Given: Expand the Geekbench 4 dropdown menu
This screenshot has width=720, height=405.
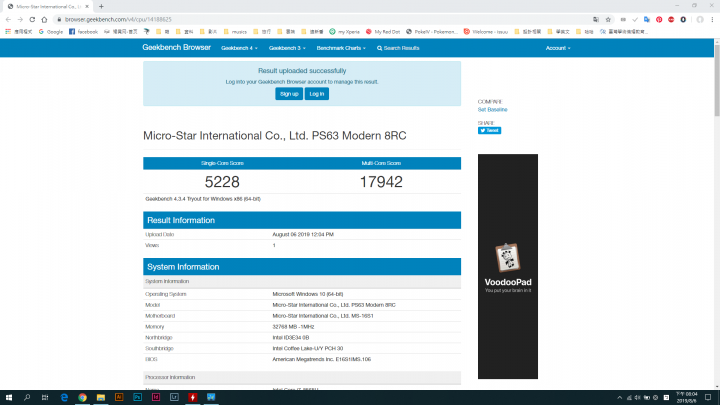Looking at the screenshot, I should 239,48.
